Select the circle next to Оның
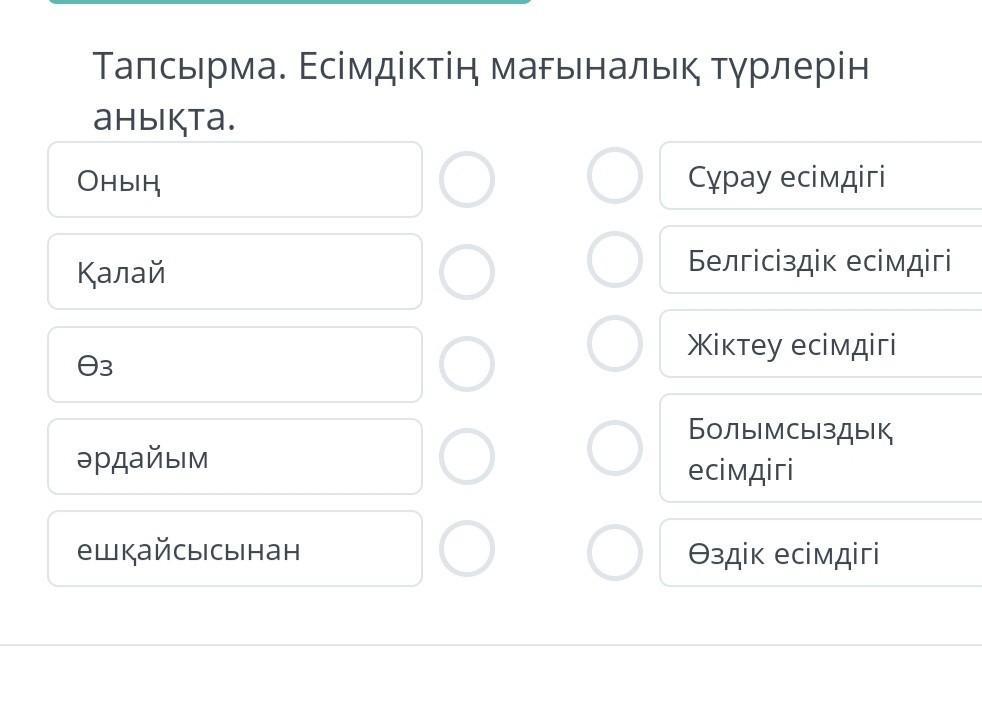 pos(467,180)
